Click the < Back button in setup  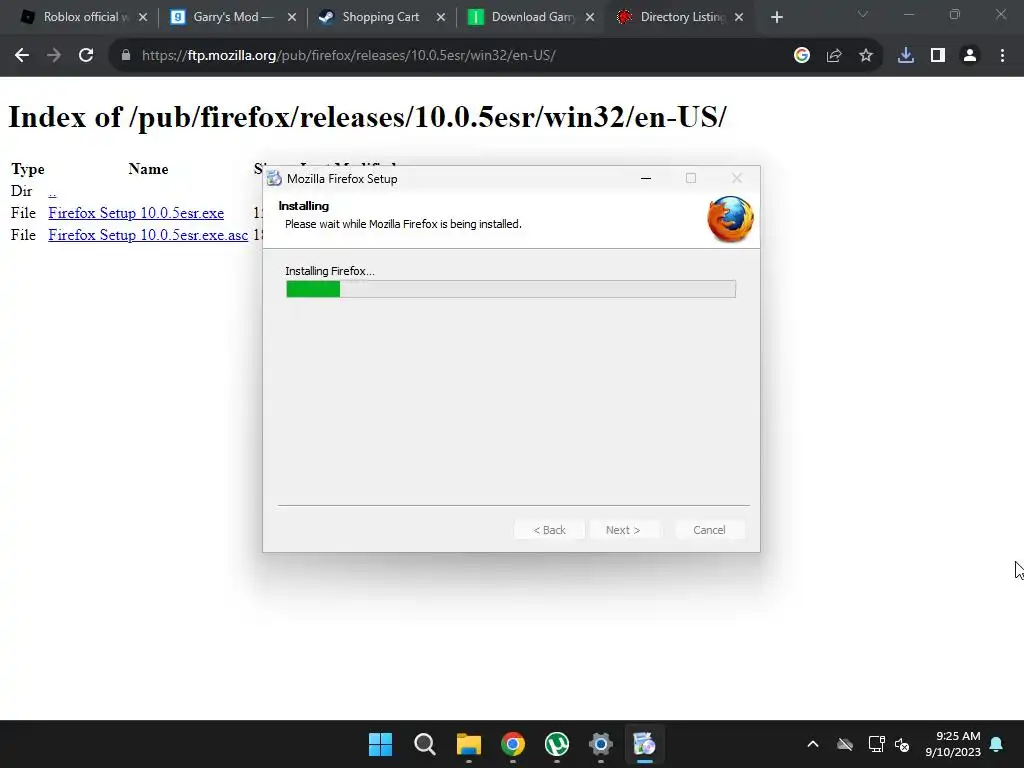pyautogui.click(x=549, y=530)
